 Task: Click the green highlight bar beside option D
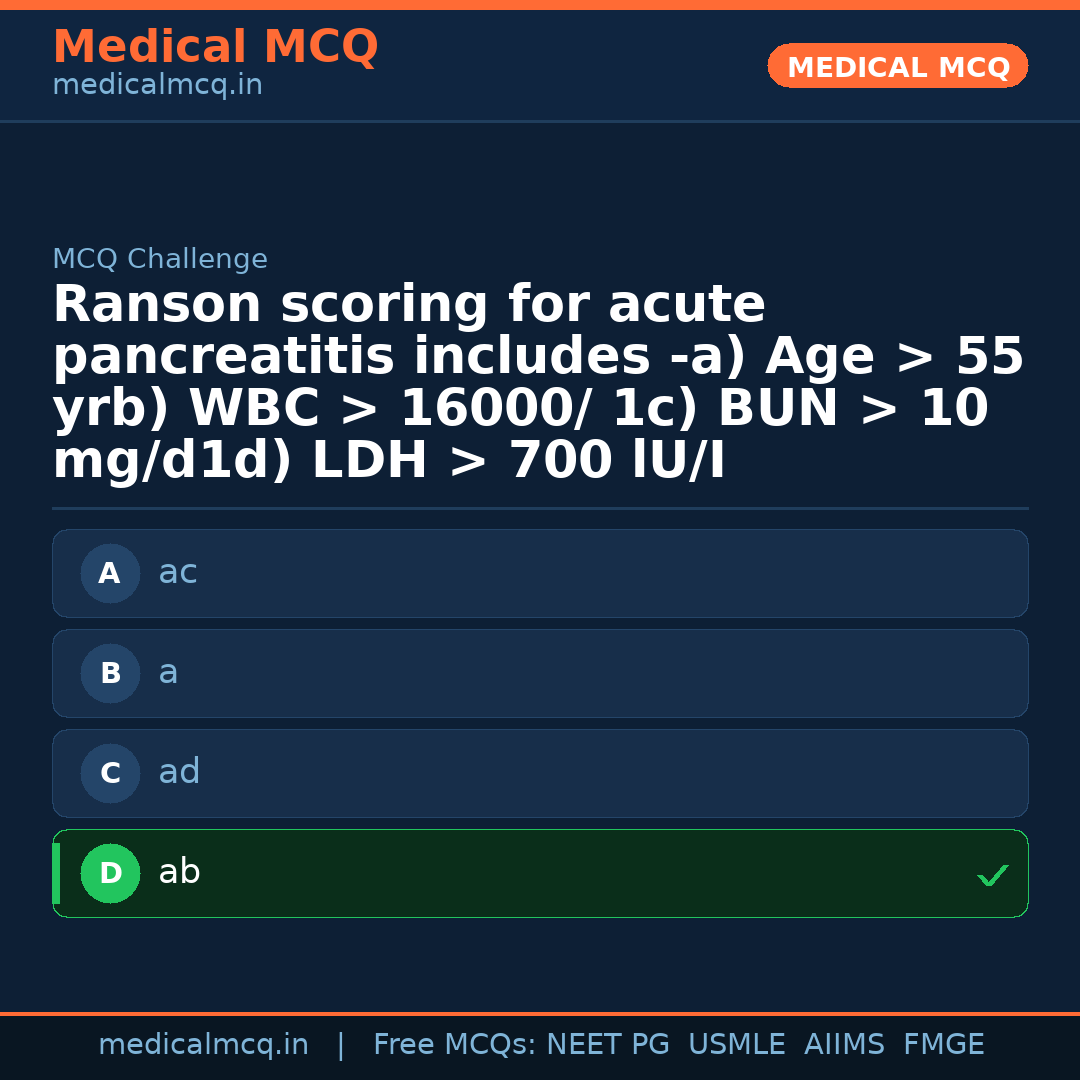55,873
